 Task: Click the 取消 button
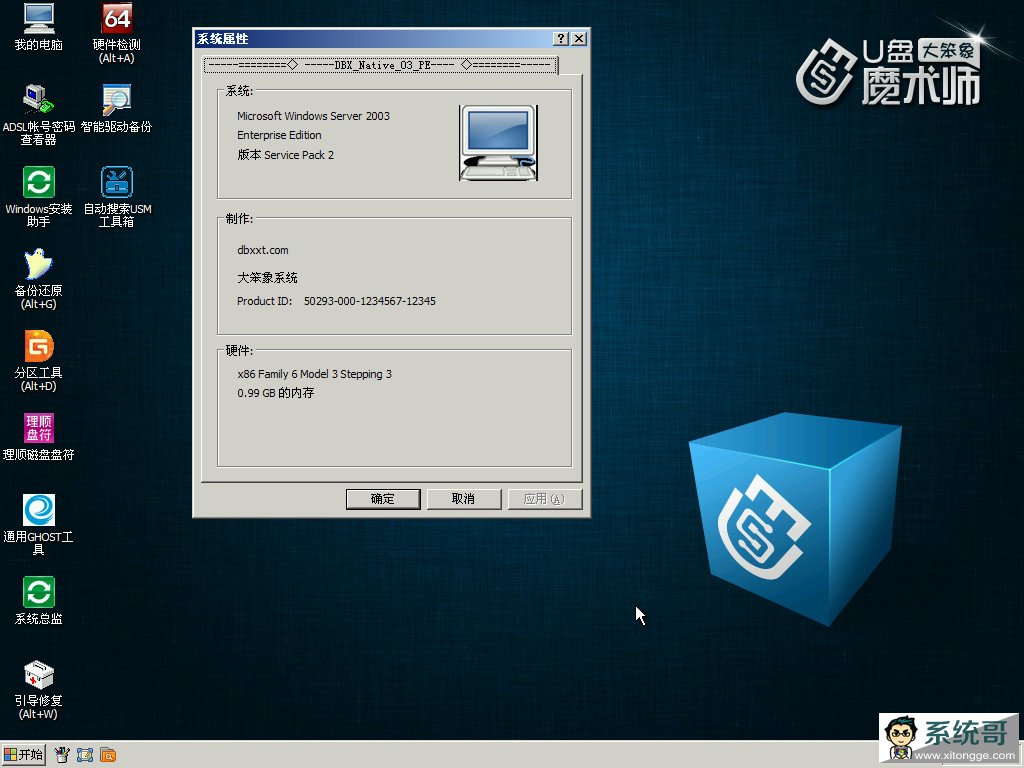click(x=464, y=499)
